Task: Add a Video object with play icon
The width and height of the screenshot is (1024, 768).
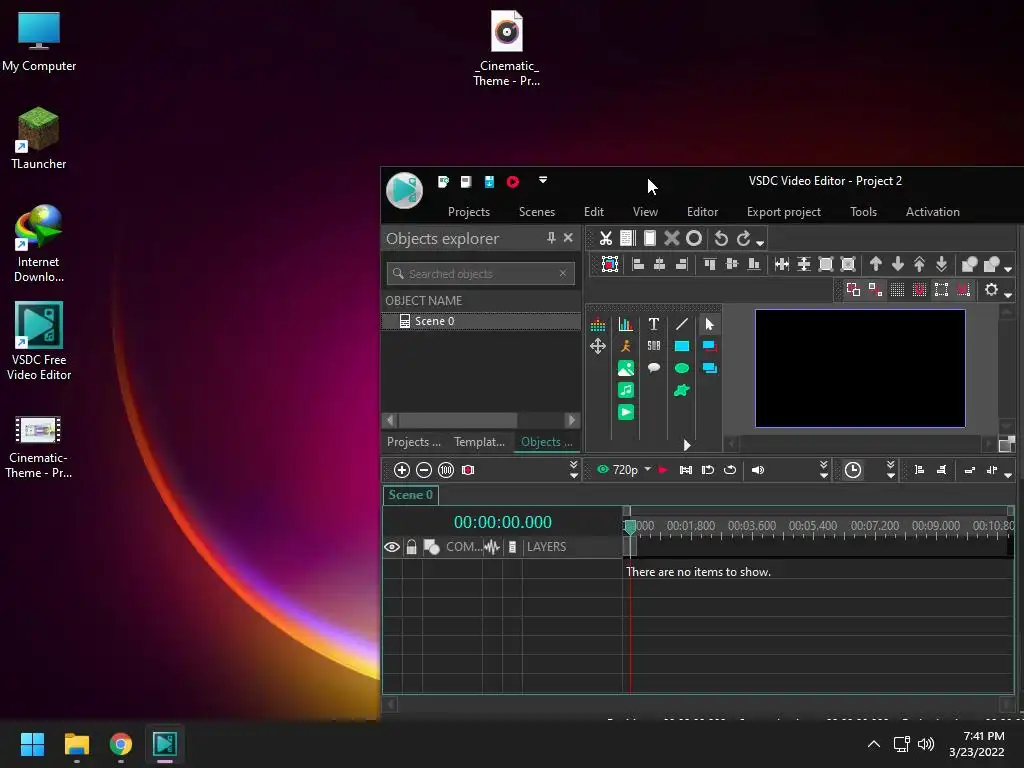Action: point(626,412)
